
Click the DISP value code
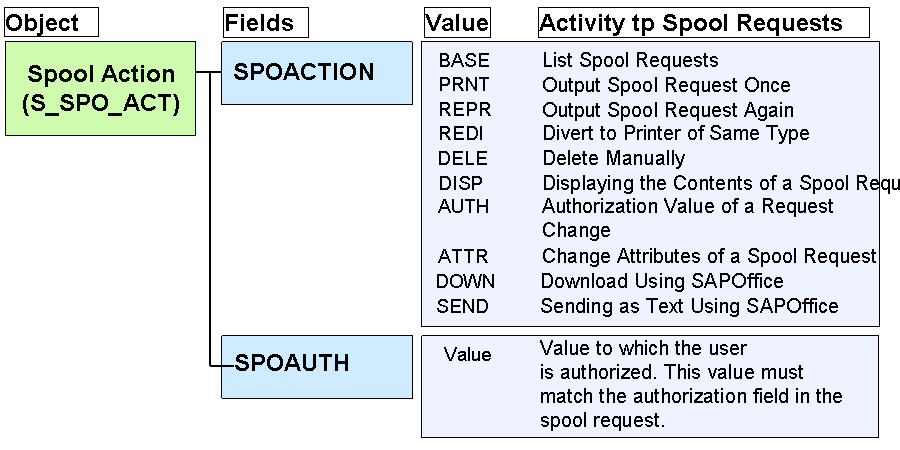(x=462, y=182)
